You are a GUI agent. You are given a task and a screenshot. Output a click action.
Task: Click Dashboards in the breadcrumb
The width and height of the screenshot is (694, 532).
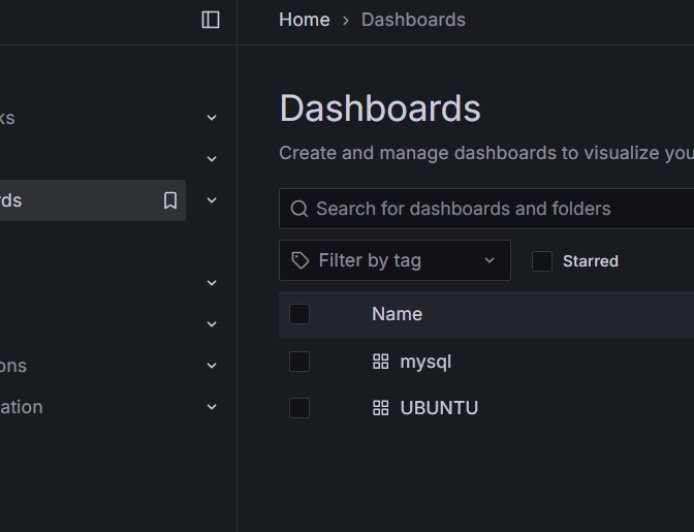coord(413,20)
